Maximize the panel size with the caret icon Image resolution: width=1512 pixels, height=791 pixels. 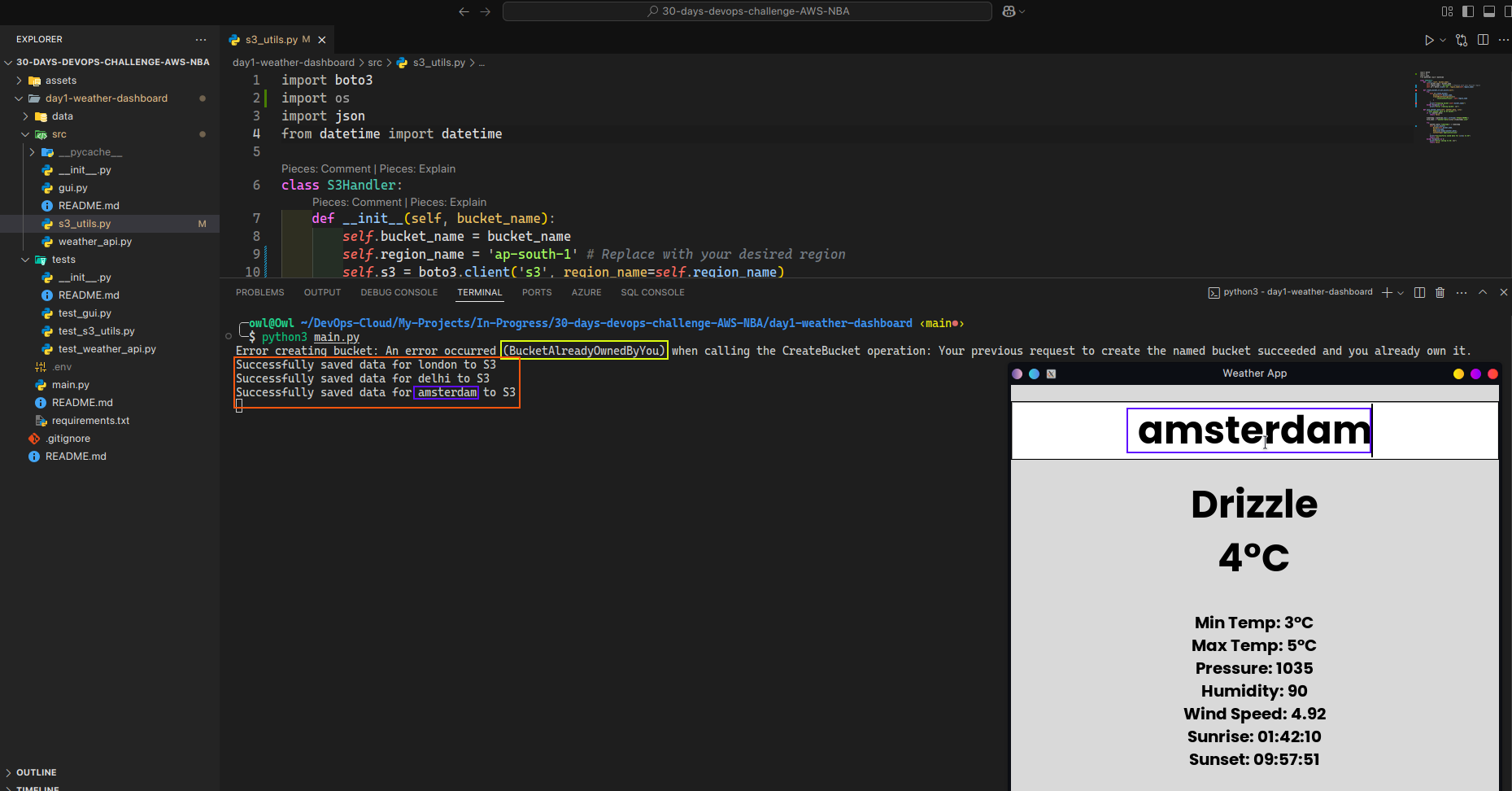coord(1483,292)
